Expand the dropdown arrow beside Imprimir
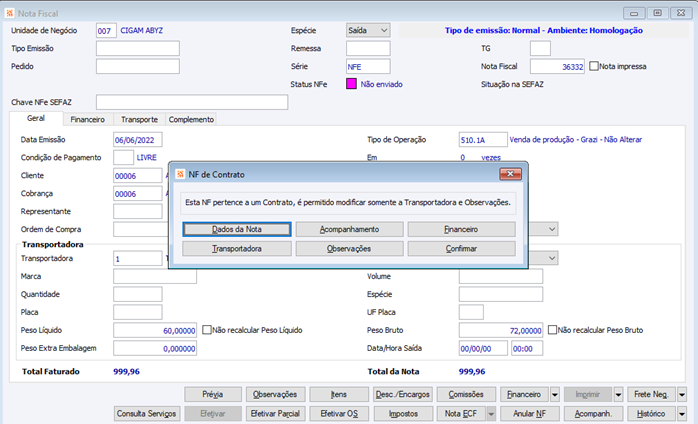The height and width of the screenshot is (424, 698). (618, 394)
